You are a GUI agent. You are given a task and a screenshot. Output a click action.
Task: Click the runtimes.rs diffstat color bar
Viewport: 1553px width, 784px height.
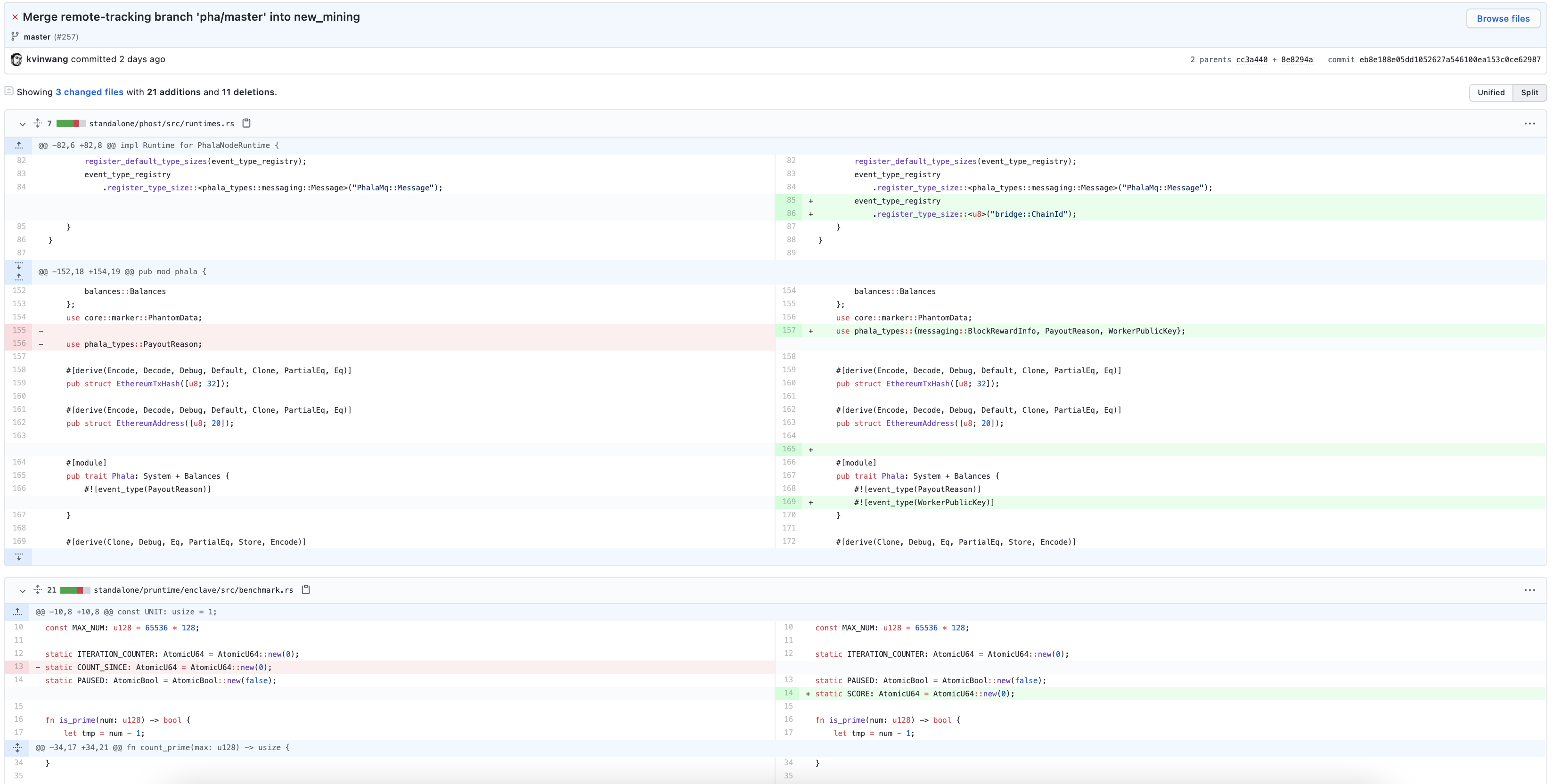(x=71, y=123)
